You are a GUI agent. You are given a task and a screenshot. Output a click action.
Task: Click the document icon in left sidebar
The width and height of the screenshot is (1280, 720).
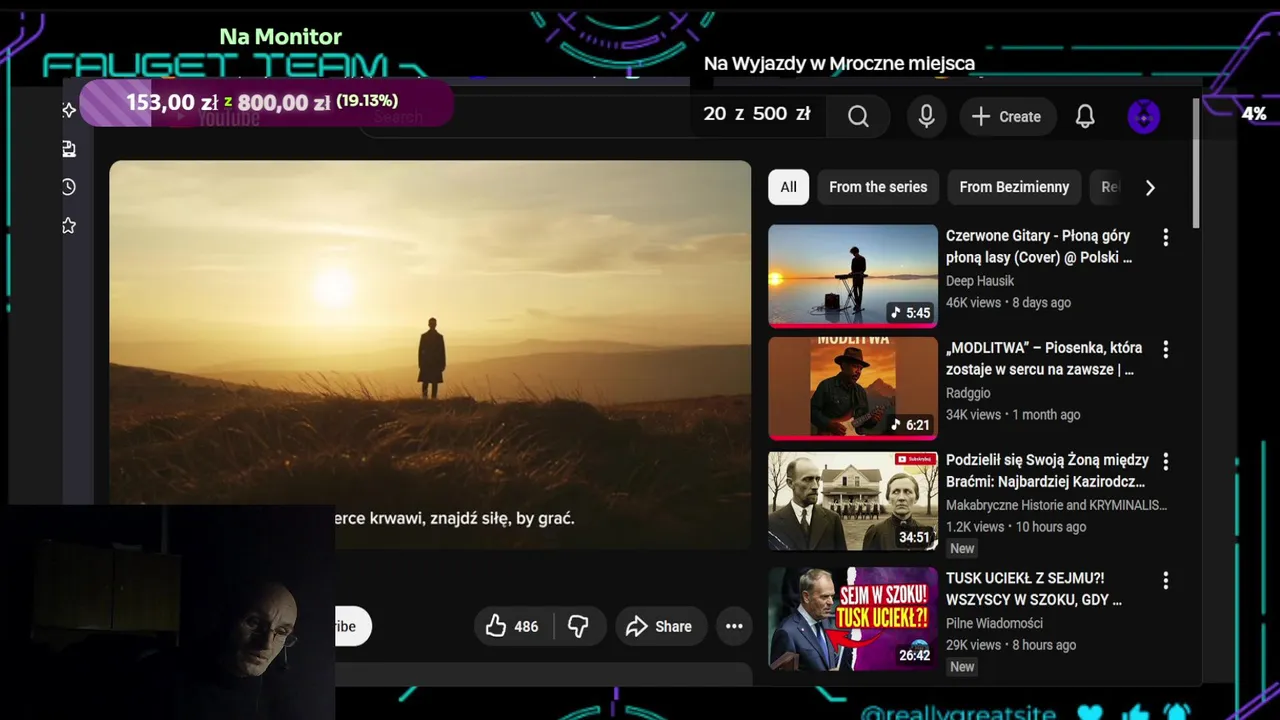pyautogui.click(x=69, y=149)
